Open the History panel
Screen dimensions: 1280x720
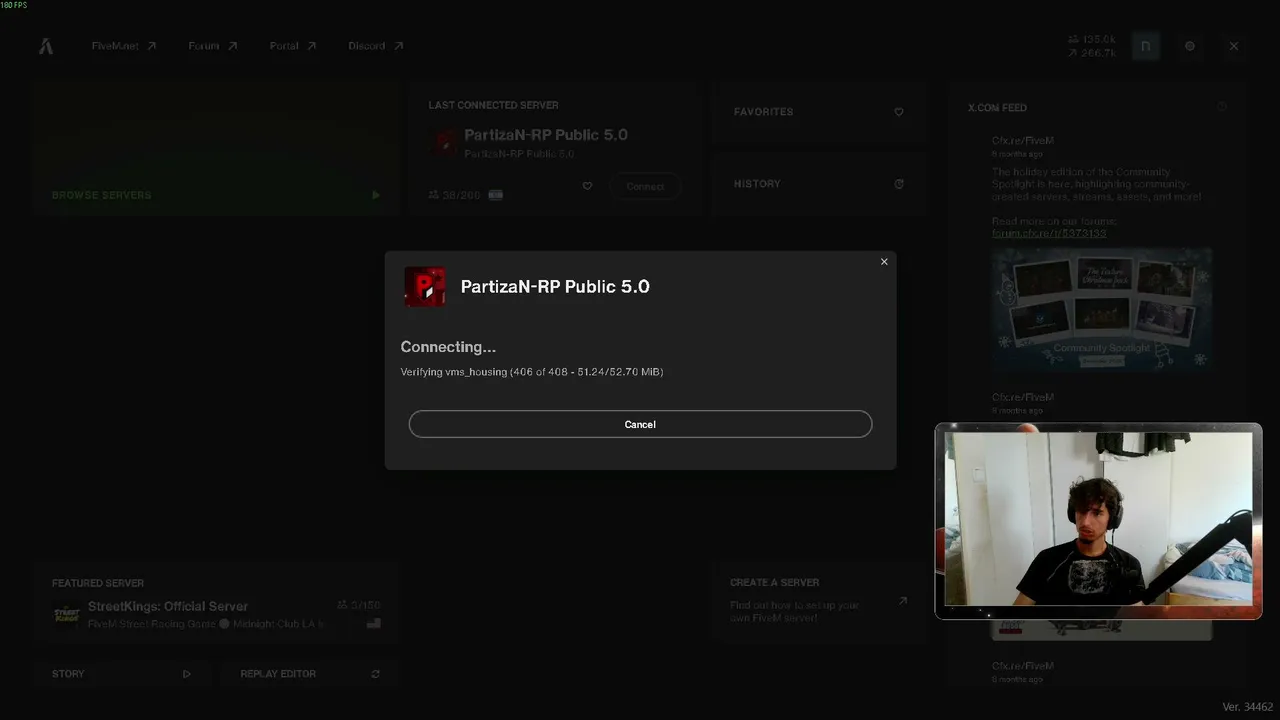(x=818, y=184)
